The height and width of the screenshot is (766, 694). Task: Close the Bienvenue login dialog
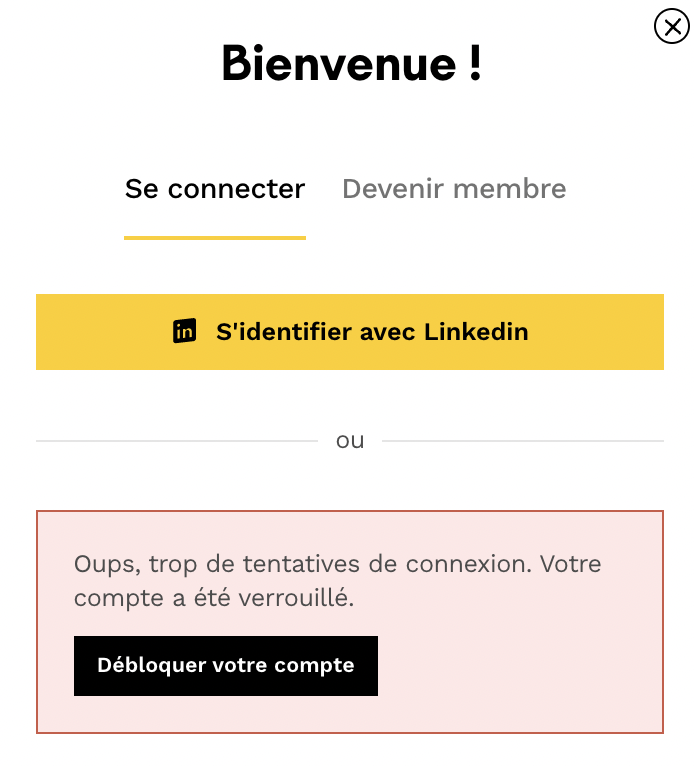click(671, 26)
